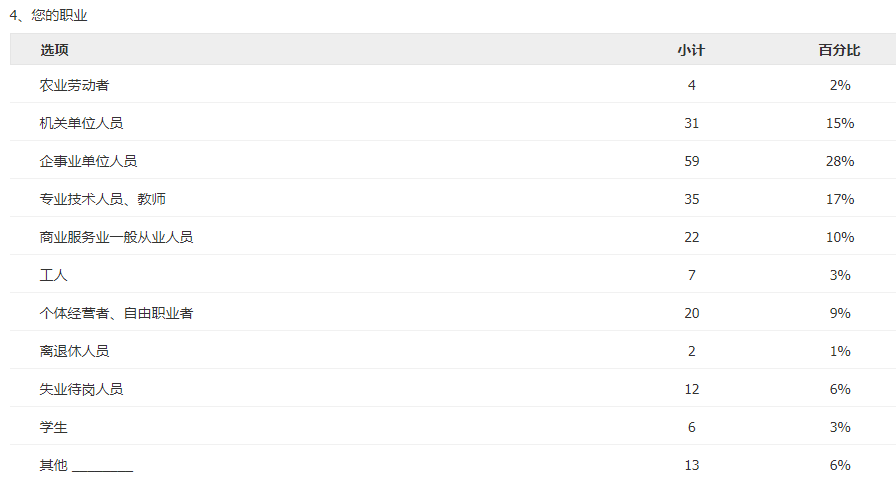This screenshot has height=480, width=896.
Task: Click the 小计 column header
Action: point(691,50)
